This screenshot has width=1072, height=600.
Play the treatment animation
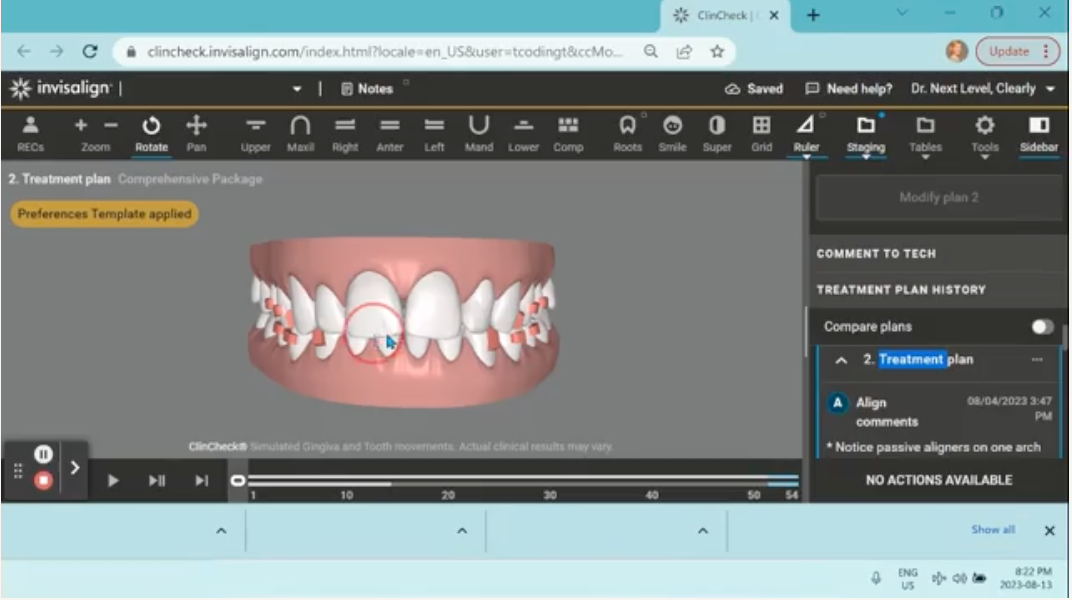pyautogui.click(x=113, y=481)
